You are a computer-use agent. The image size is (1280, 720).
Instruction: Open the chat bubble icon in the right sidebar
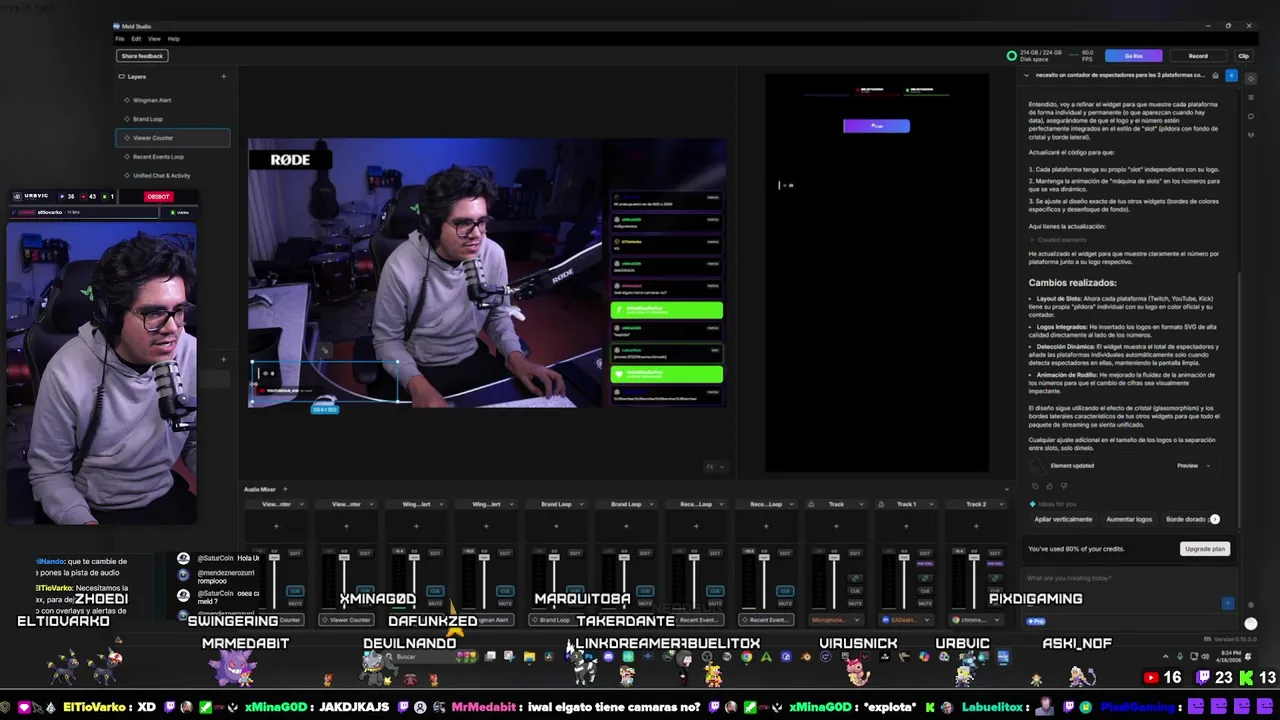[1251, 116]
